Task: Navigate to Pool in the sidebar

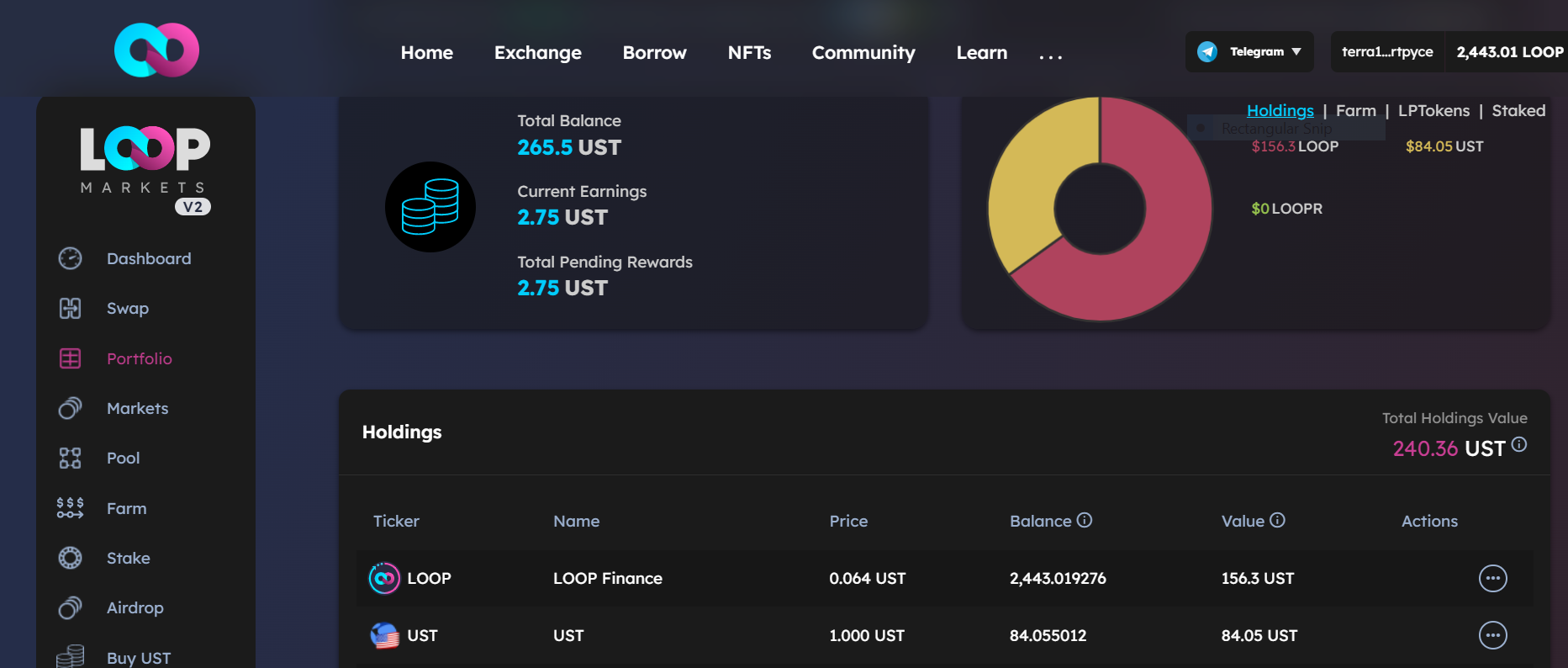Action: (x=124, y=458)
